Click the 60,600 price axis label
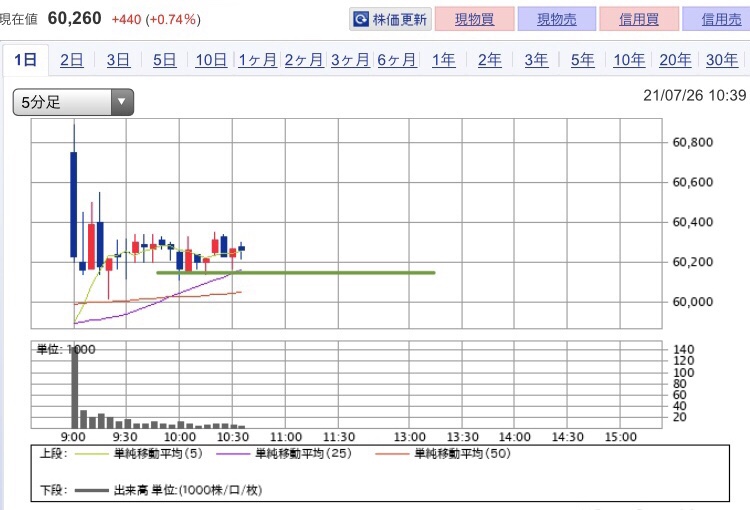This screenshot has width=750, height=510. click(x=693, y=182)
